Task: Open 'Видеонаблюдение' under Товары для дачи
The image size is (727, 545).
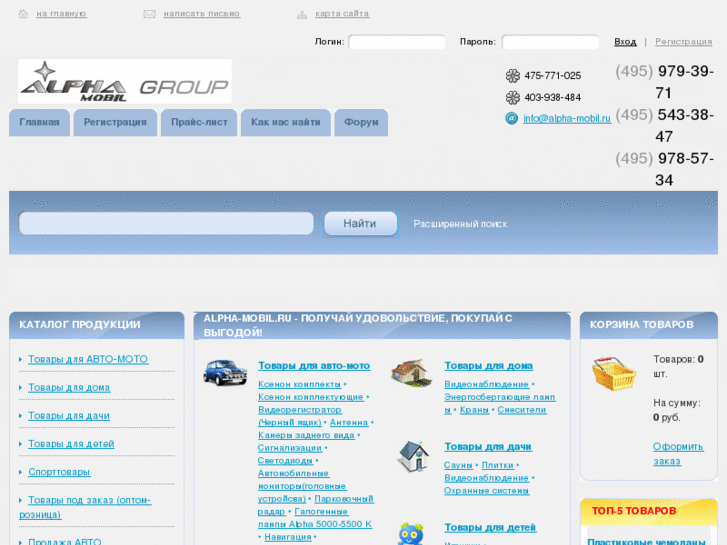Action: (486, 478)
